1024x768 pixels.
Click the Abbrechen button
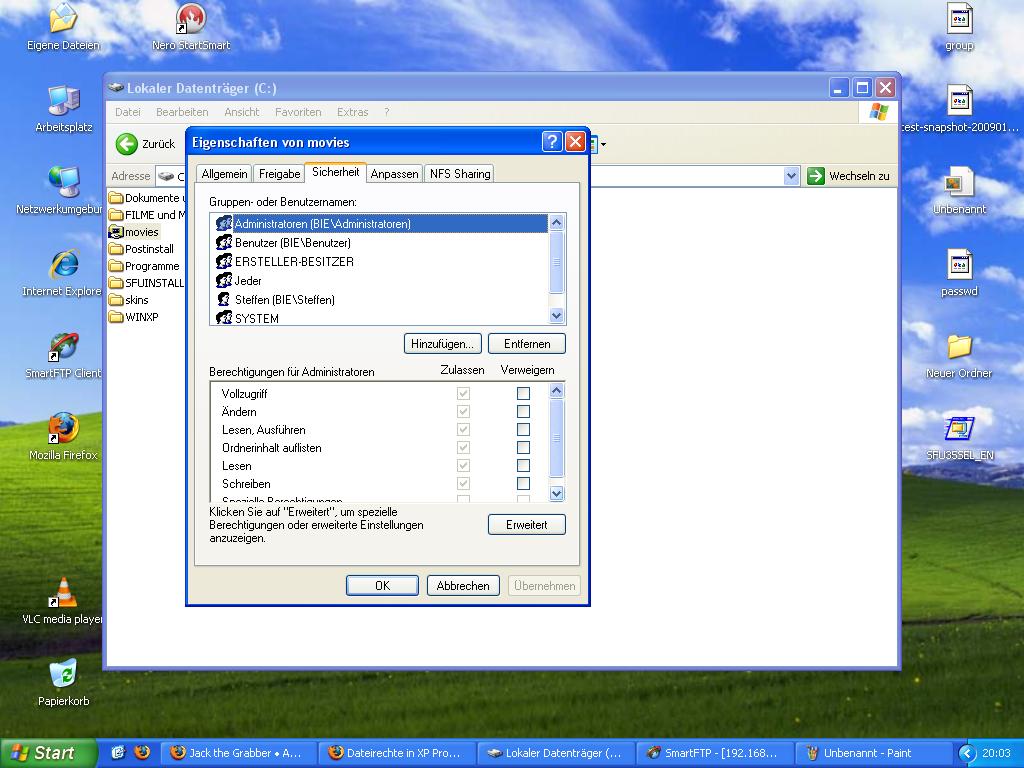pyautogui.click(x=463, y=586)
